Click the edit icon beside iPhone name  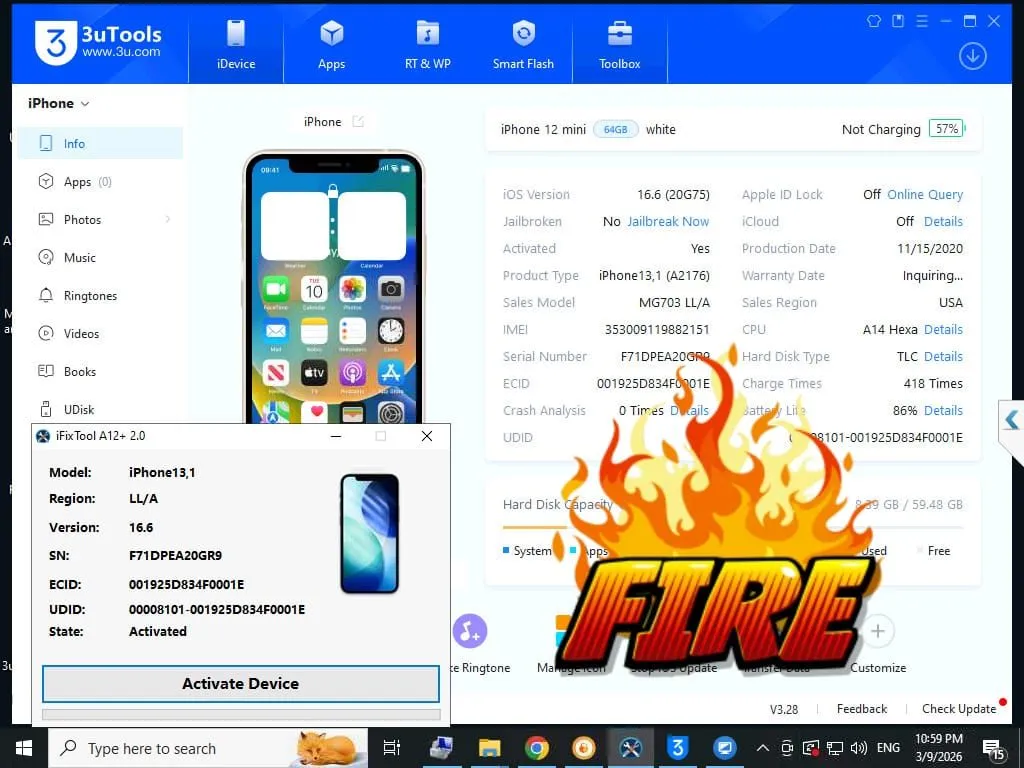pyautogui.click(x=358, y=122)
